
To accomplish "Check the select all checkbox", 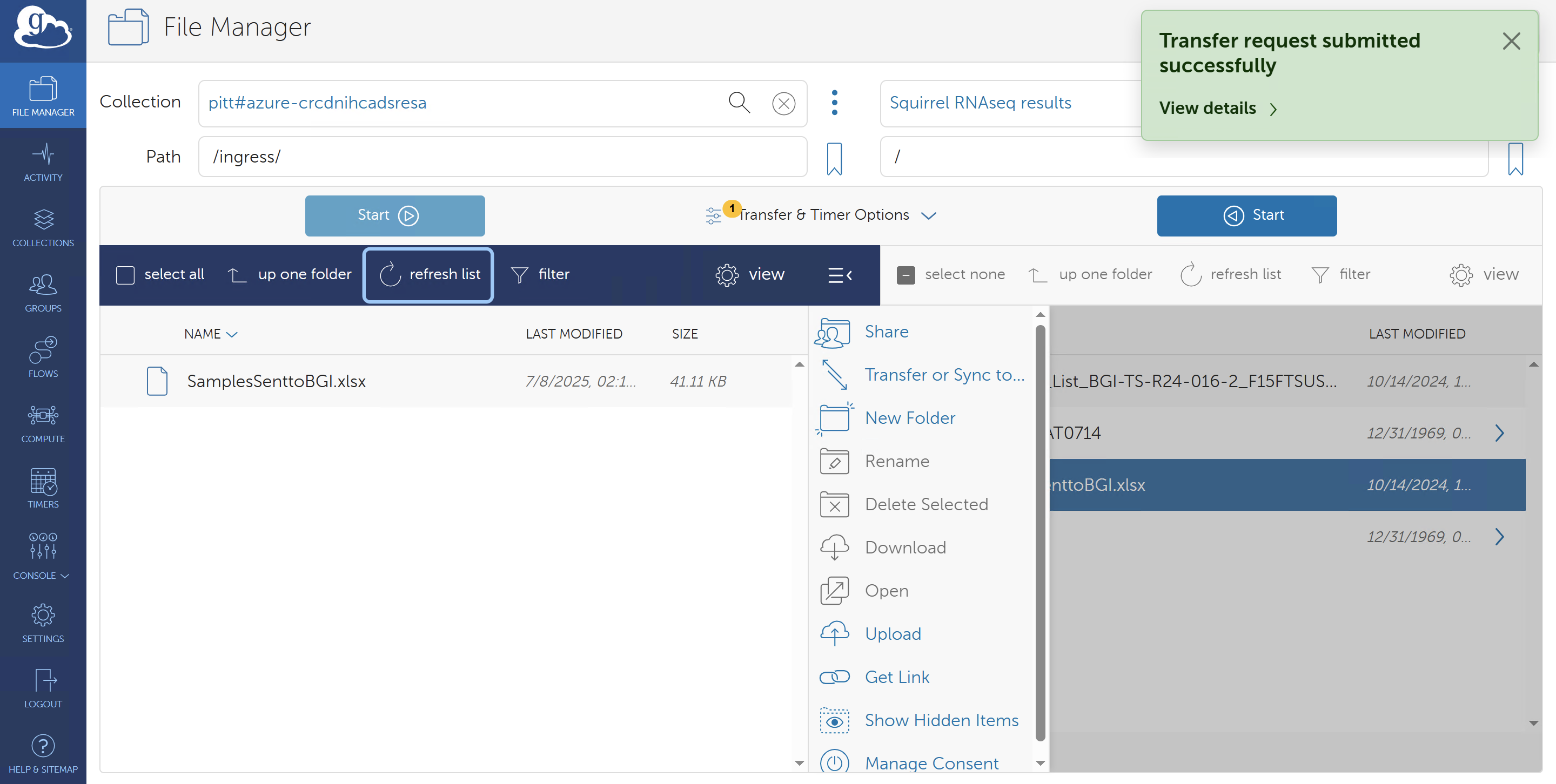I will point(125,275).
